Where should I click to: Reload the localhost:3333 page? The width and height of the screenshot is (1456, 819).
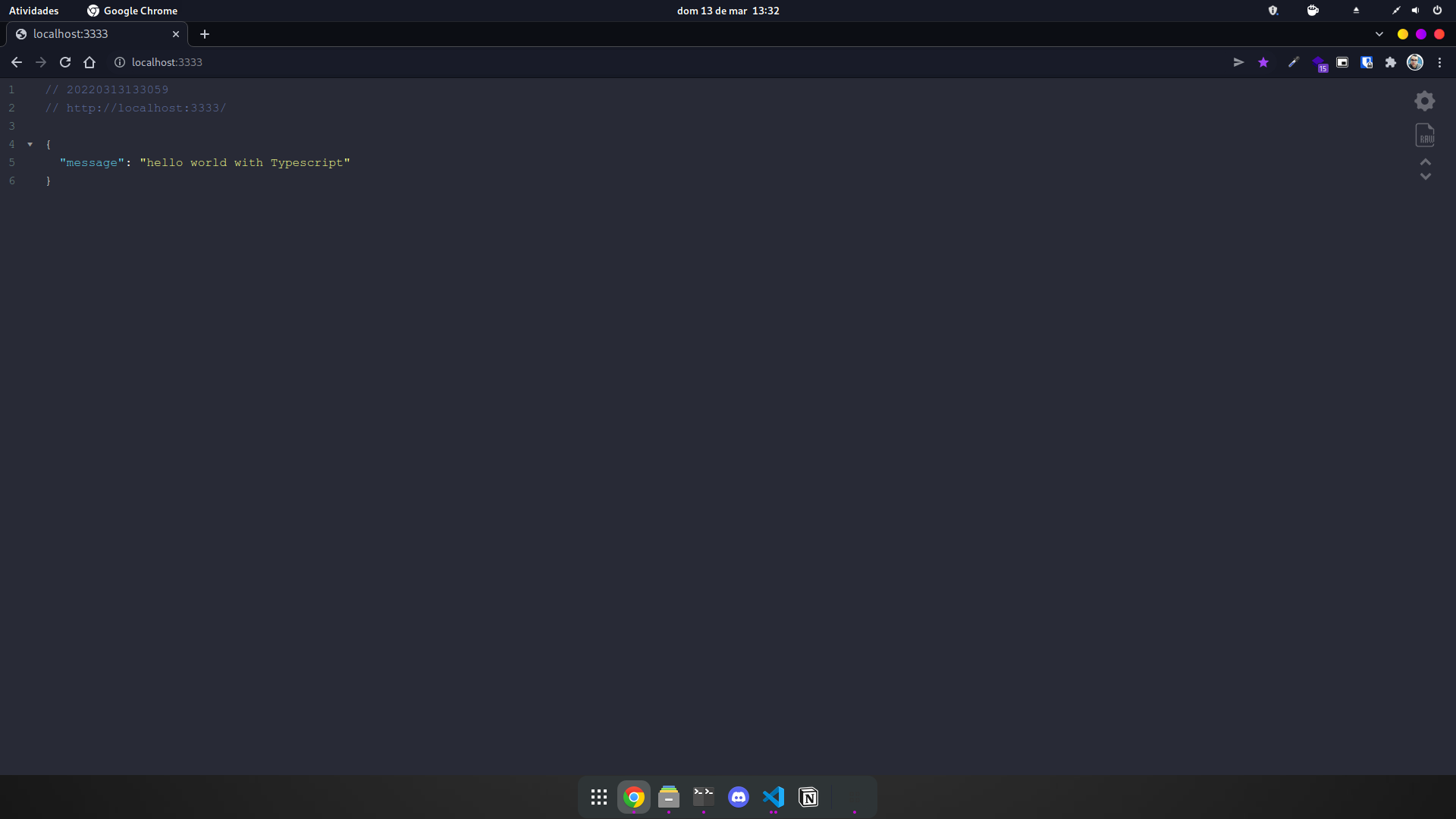click(x=65, y=62)
